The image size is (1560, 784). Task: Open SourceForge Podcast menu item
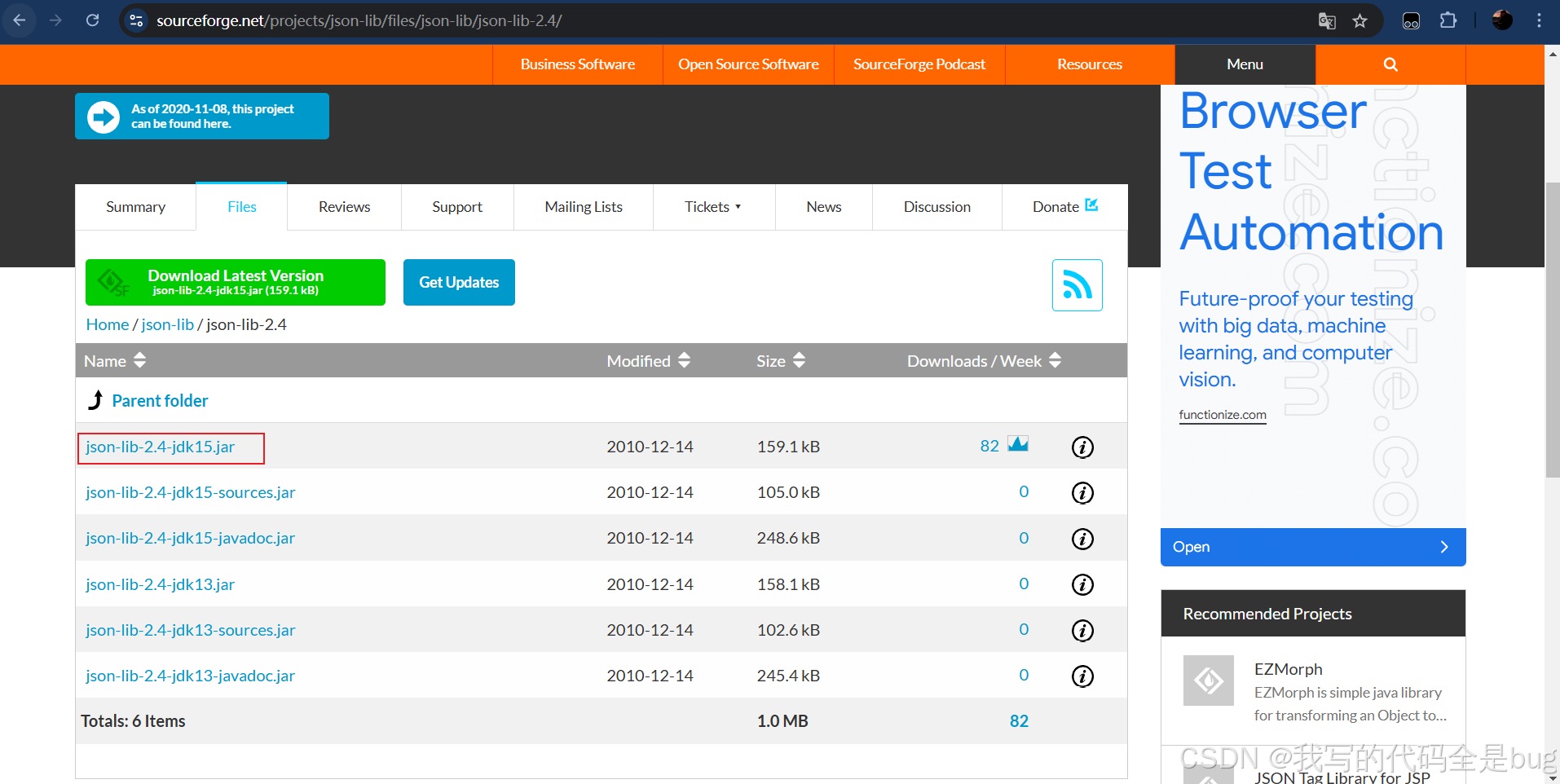919,64
